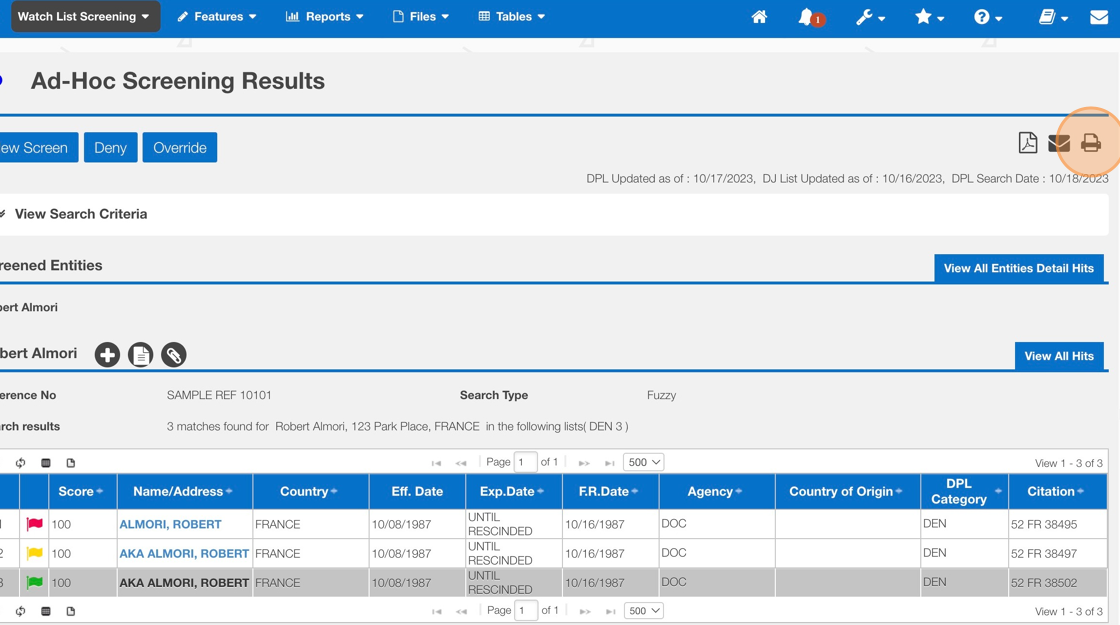
Task: Click top grid export page icon
Action: pos(71,463)
